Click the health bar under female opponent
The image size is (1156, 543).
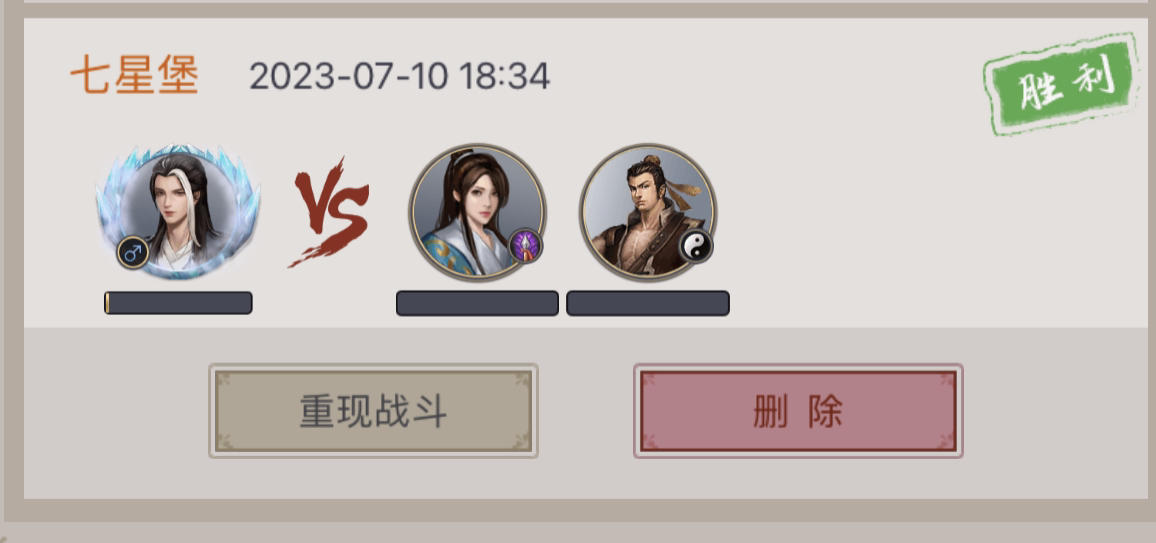[477, 303]
